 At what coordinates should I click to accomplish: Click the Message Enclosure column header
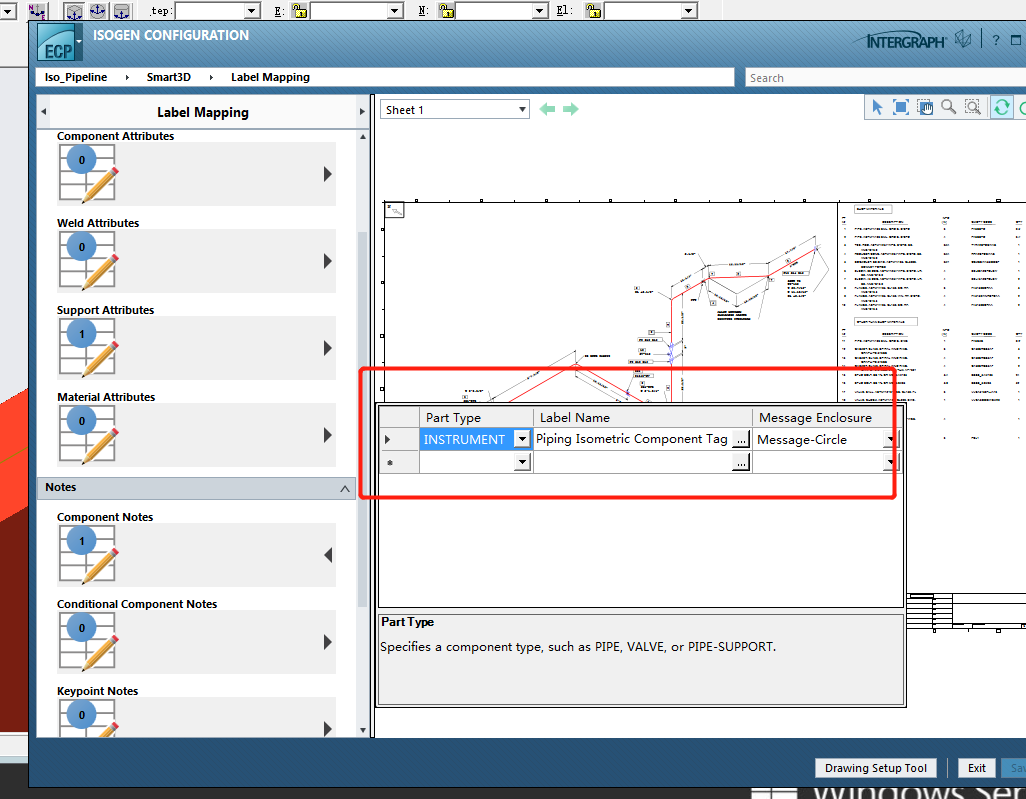pyautogui.click(x=827, y=417)
